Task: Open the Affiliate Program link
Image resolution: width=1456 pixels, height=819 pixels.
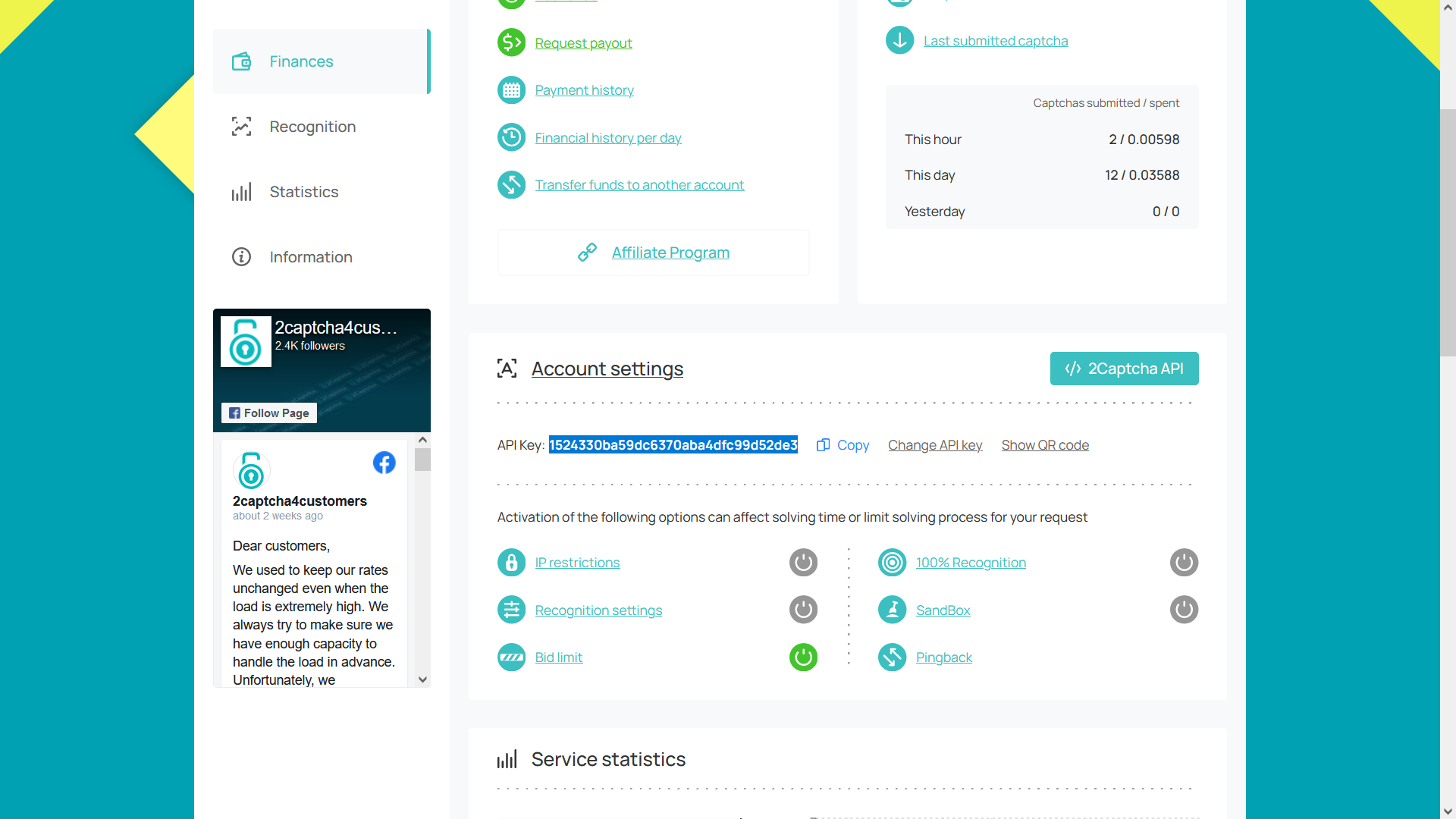Action: pos(670,252)
